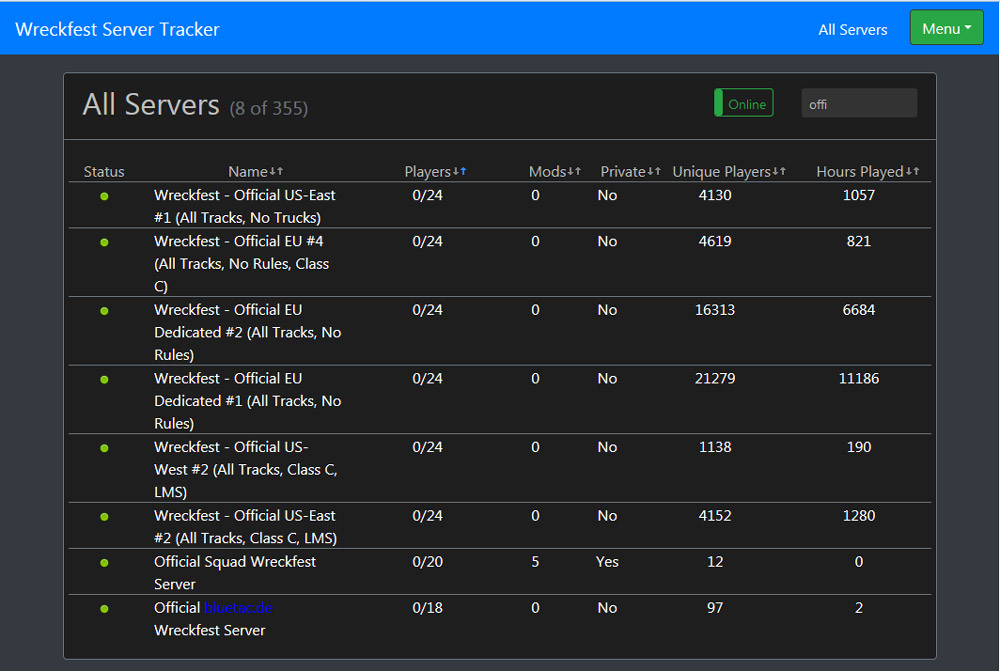Select 'Official US-West #2' server name
Viewport: 1000px width, 671px height.
coord(246,469)
